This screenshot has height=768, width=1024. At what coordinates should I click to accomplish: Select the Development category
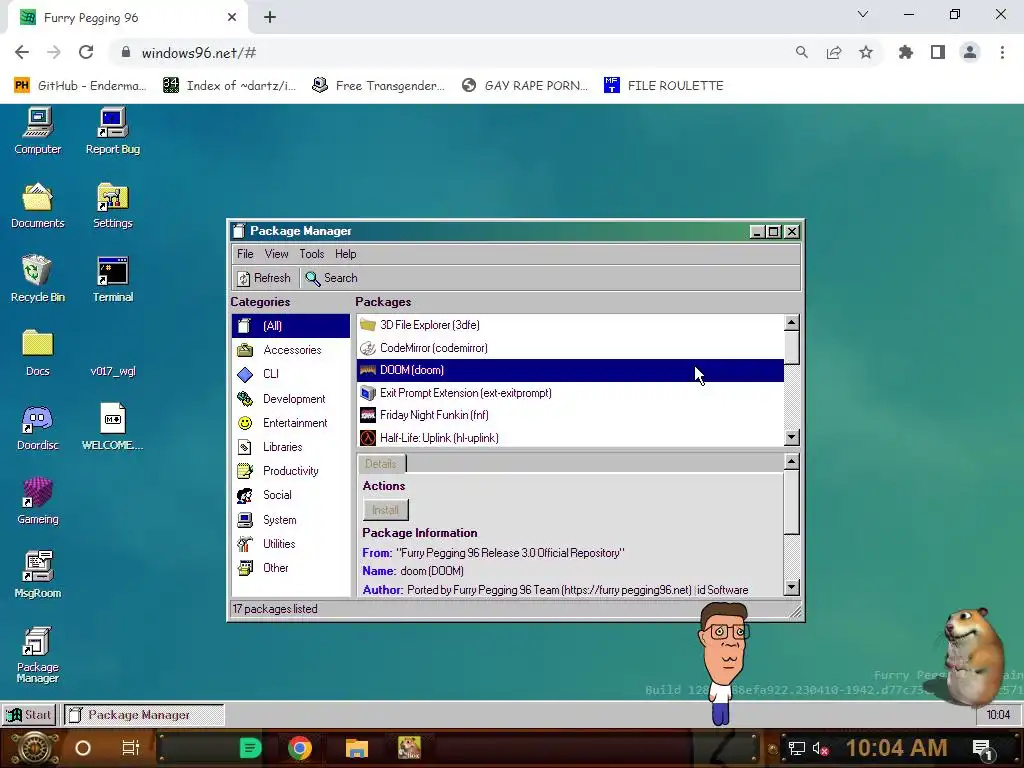click(291, 398)
